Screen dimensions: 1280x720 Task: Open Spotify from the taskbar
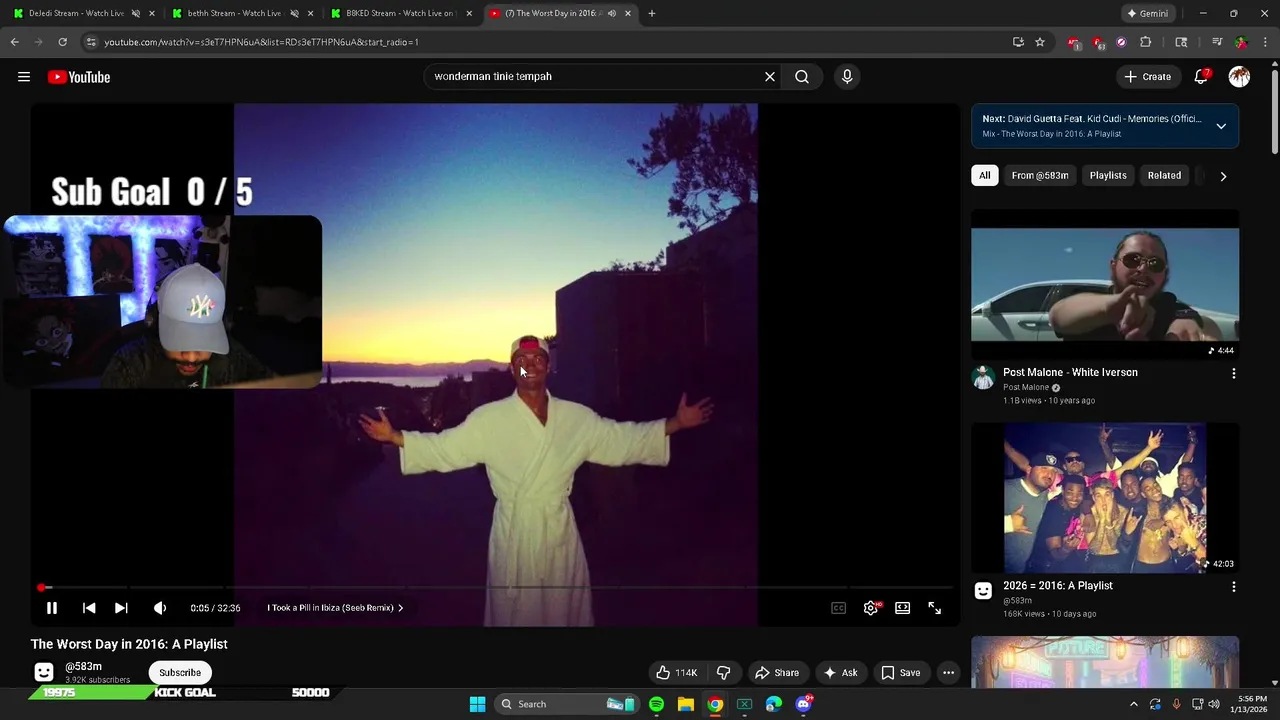point(656,704)
